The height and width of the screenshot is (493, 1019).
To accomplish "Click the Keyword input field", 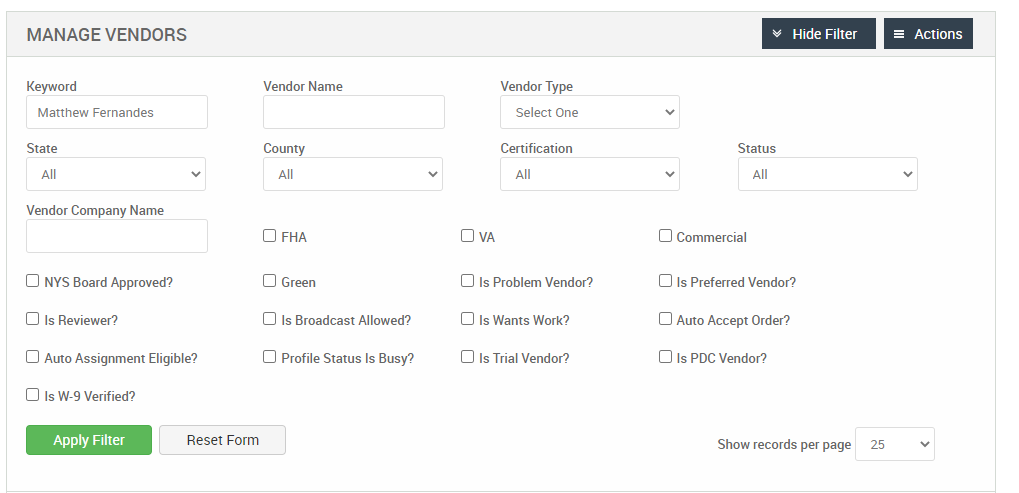I will tap(117, 112).
